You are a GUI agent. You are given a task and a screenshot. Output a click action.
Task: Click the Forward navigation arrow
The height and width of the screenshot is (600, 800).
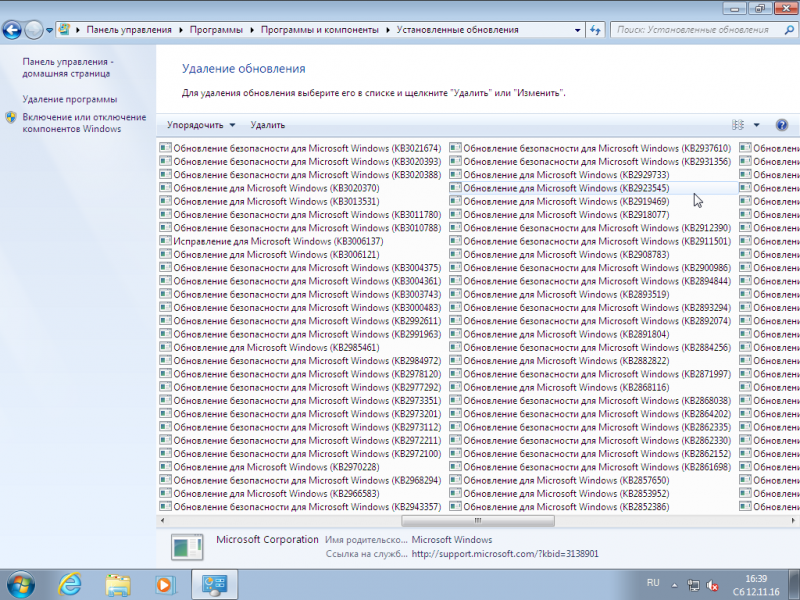[x=34, y=30]
